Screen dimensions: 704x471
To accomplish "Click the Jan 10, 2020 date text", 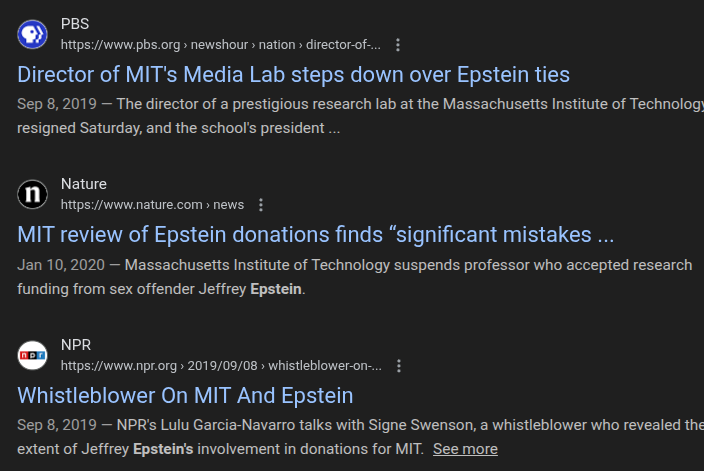I will [56, 265].
